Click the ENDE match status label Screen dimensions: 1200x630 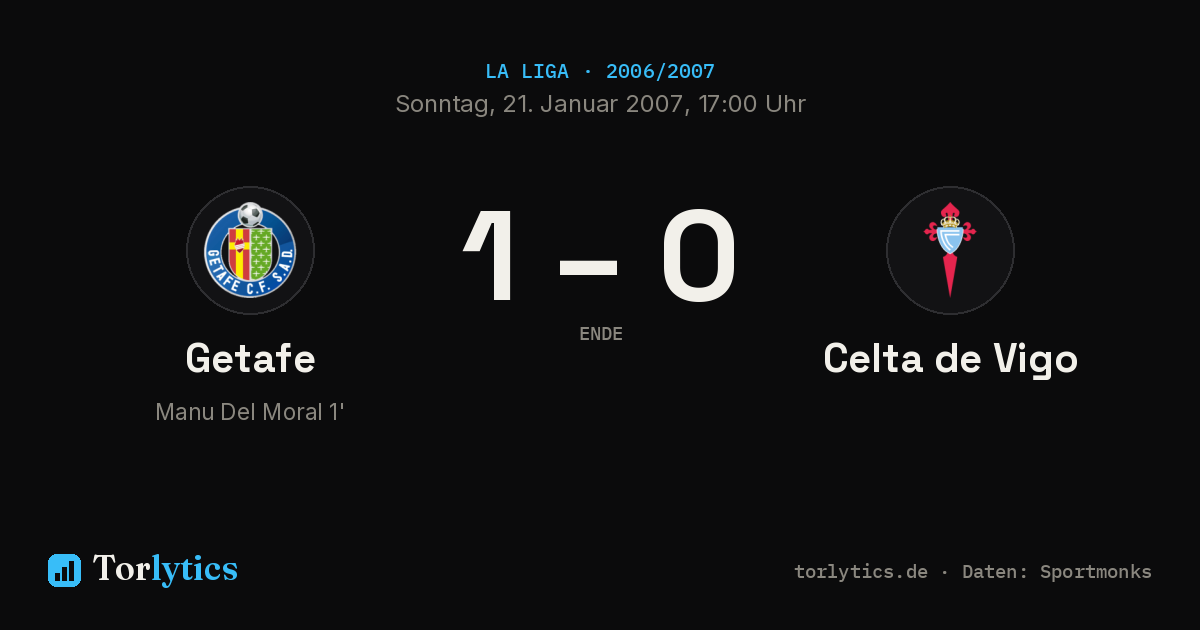(x=601, y=334)
